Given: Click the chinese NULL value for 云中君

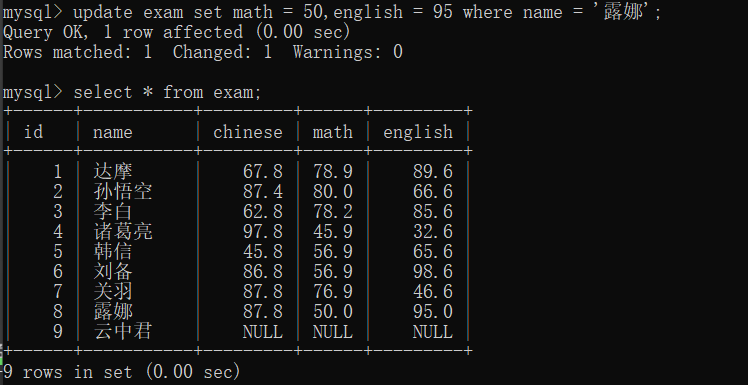Looking at the screenshot, I should click(x=263, y=332).
